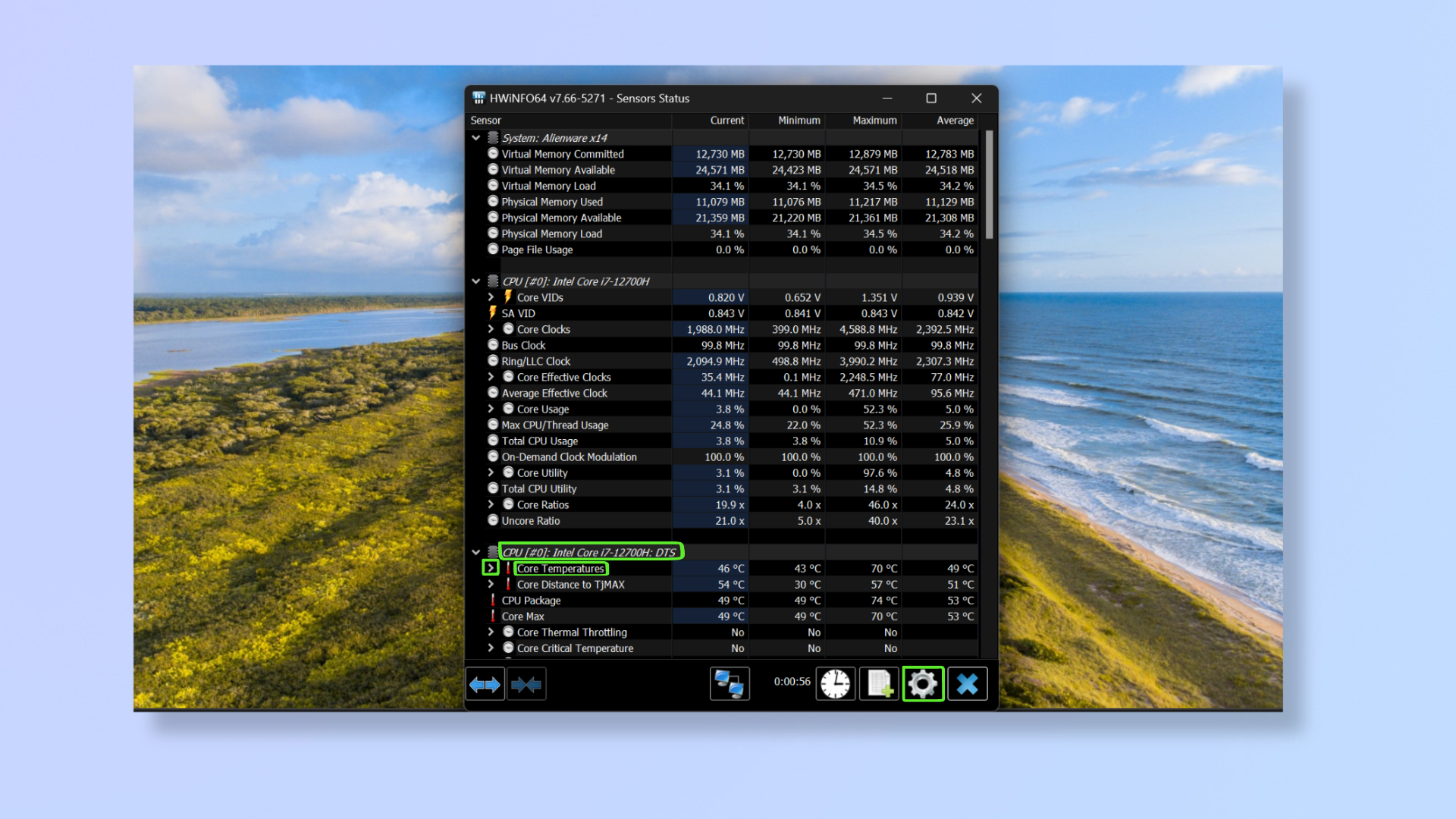
Task: Click Core Temperatures label to highlight
Action: pyautogui.click(x=559, y=568)
